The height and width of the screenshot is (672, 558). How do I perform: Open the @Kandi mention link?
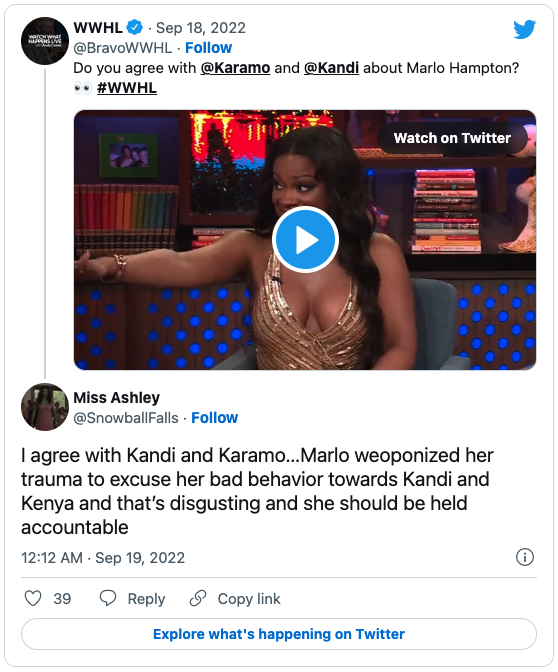click(331, 68)
